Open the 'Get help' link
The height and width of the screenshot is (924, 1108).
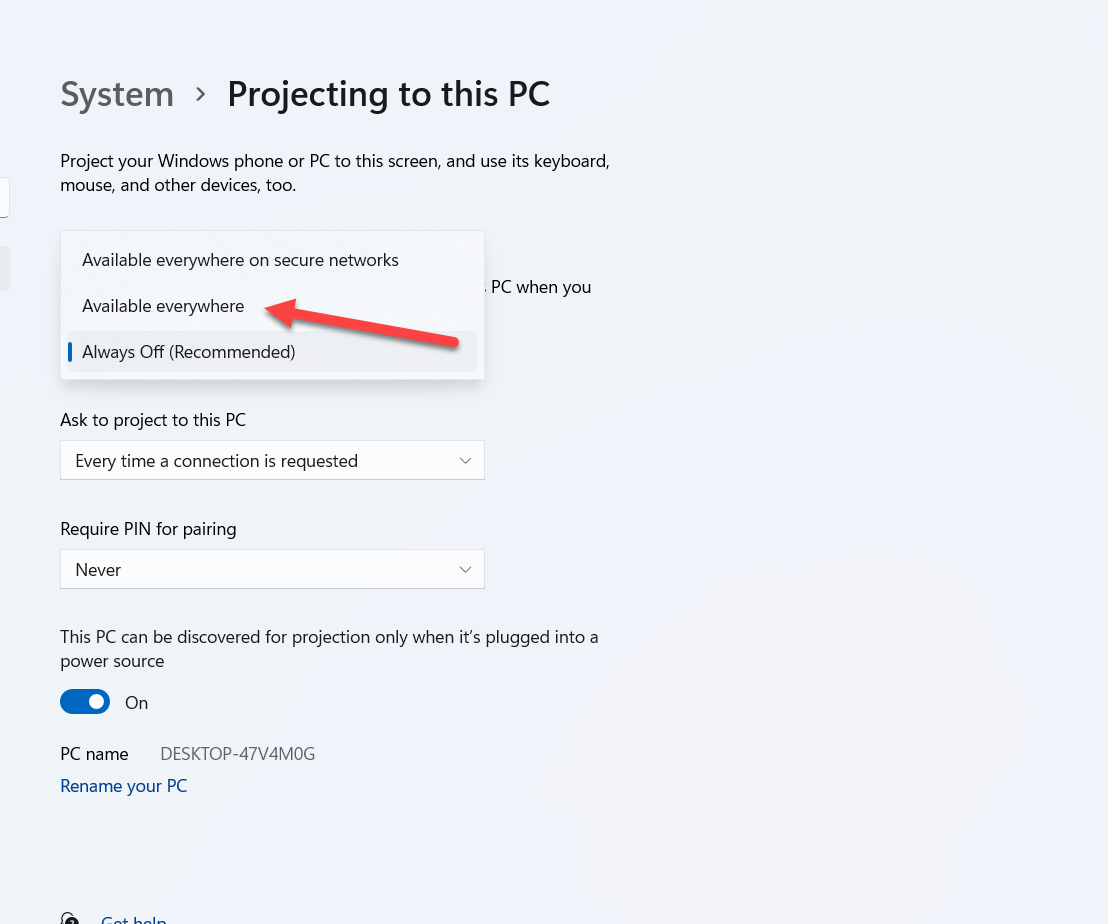click(134, 919)
